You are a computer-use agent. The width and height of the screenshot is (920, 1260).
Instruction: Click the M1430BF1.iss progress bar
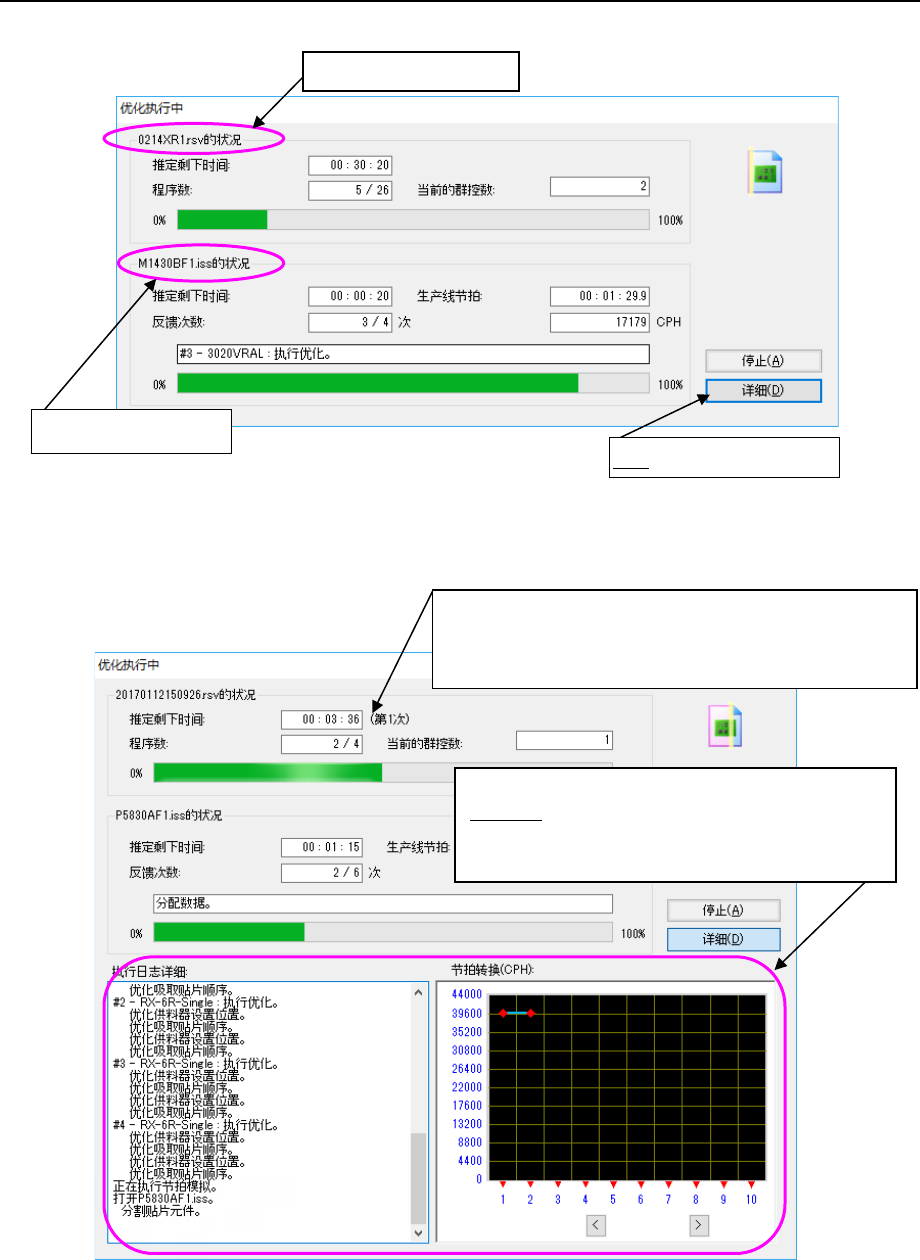click(413, 384)
